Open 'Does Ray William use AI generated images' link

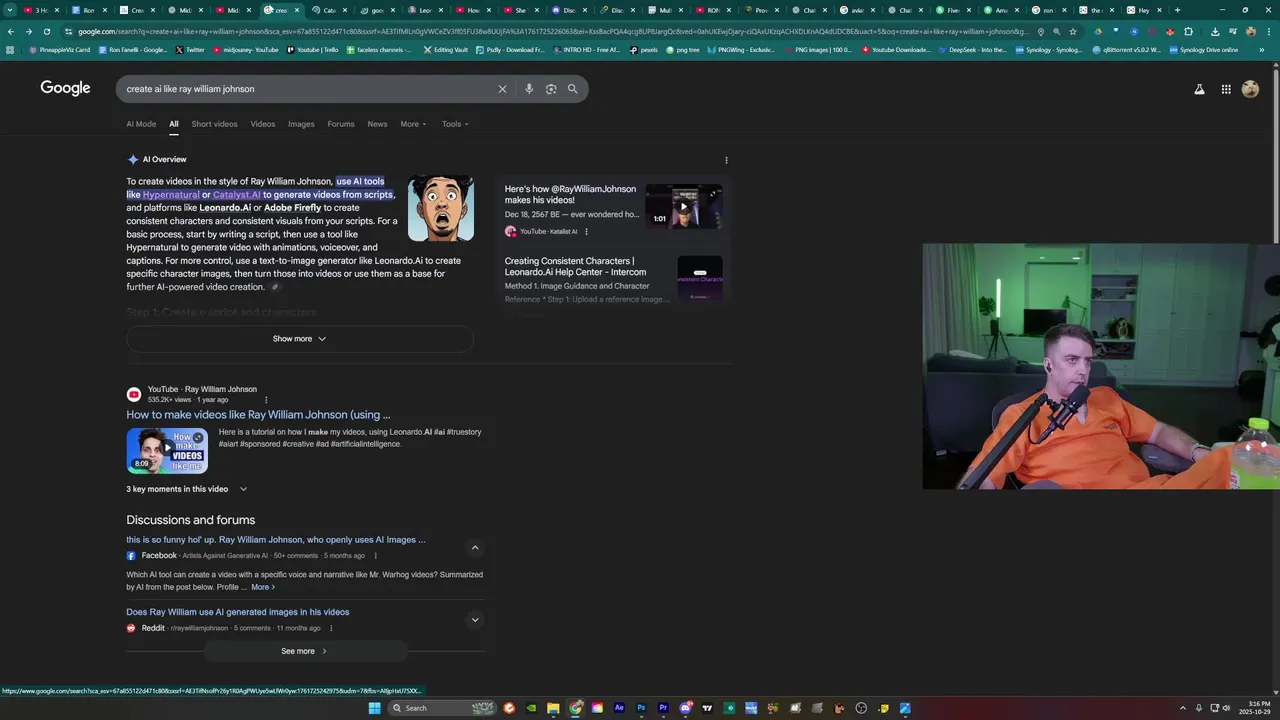[x=238, y=612]
